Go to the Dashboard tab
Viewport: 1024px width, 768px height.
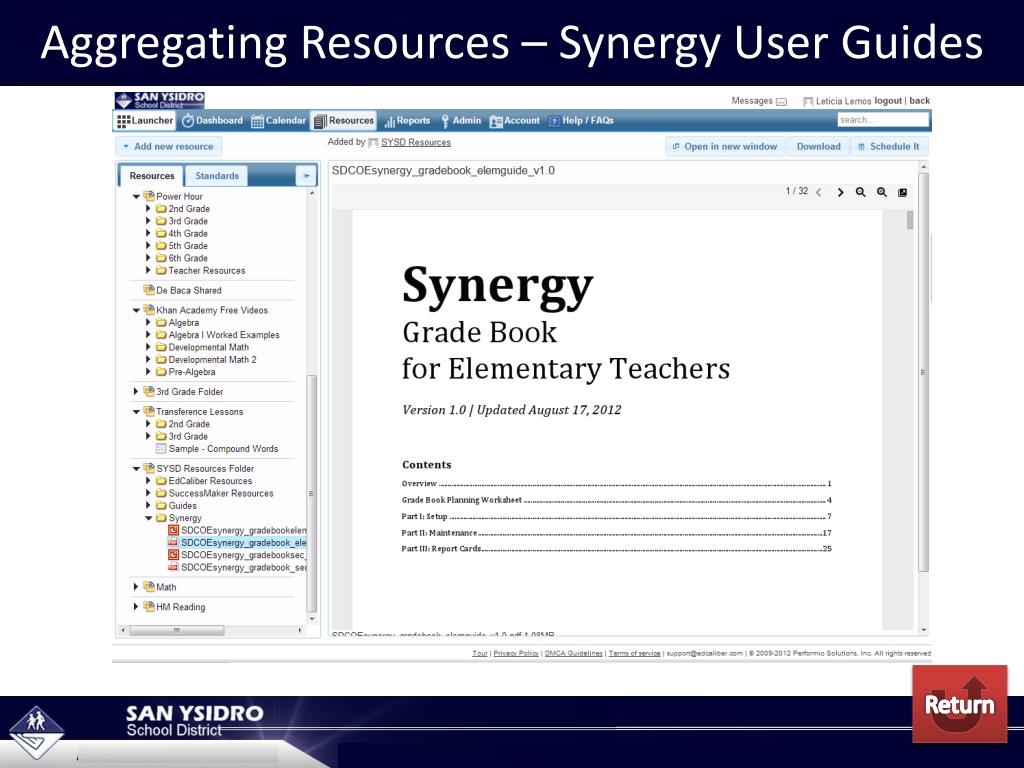tap(212, 121)
